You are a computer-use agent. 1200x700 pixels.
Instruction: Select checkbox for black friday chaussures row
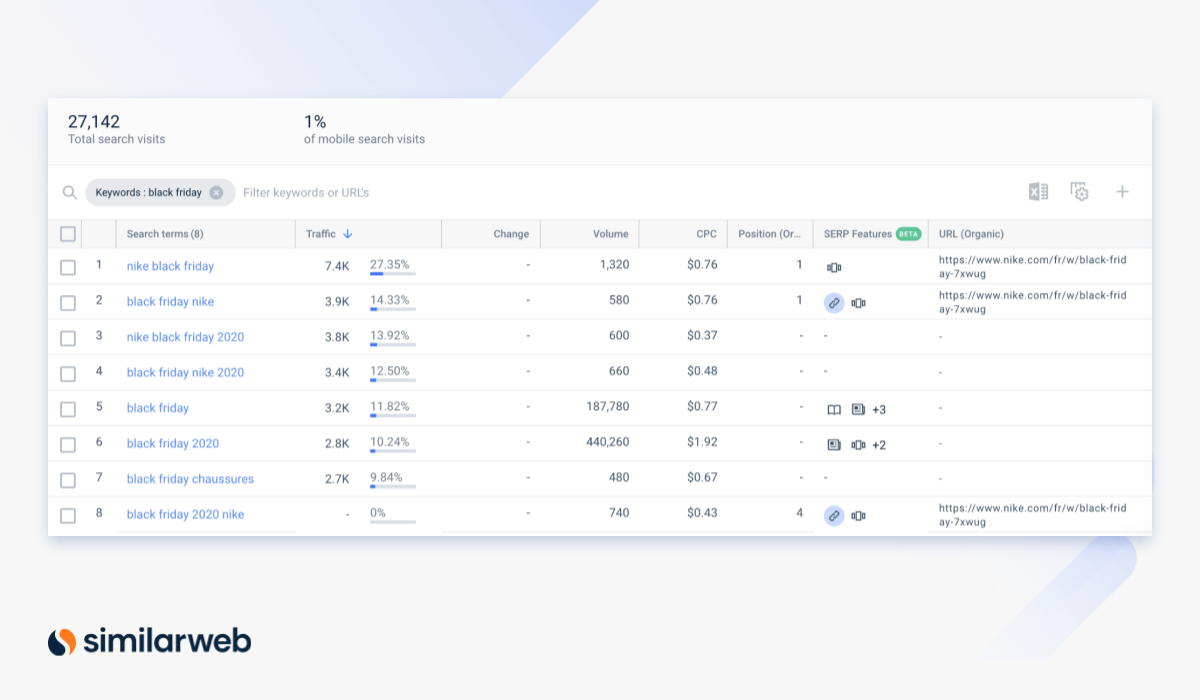68,480
